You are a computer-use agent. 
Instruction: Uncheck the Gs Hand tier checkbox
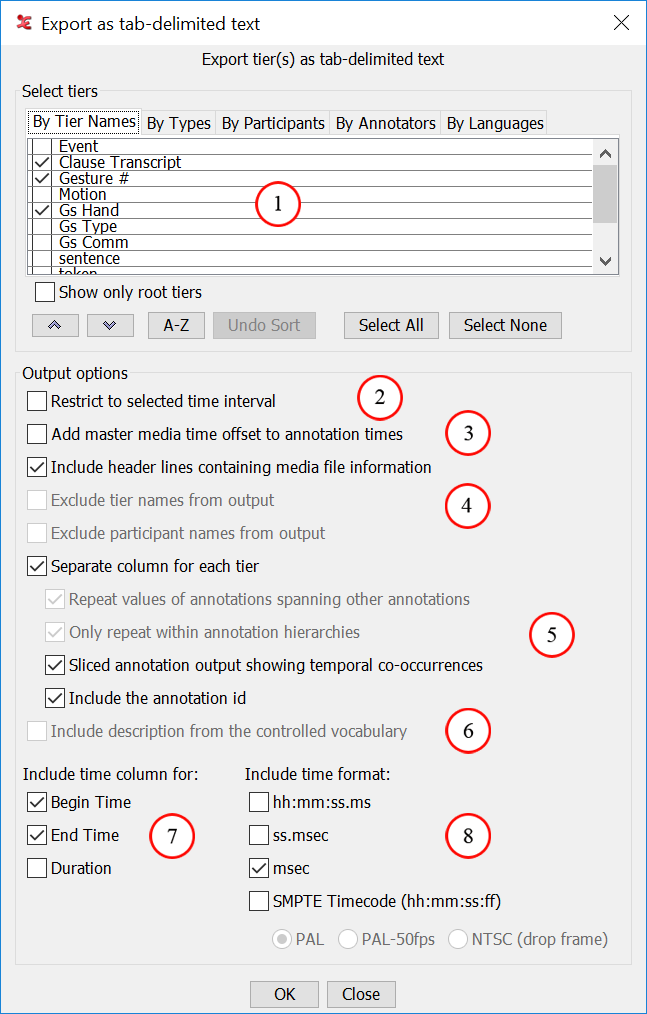[x=41, y=210]
